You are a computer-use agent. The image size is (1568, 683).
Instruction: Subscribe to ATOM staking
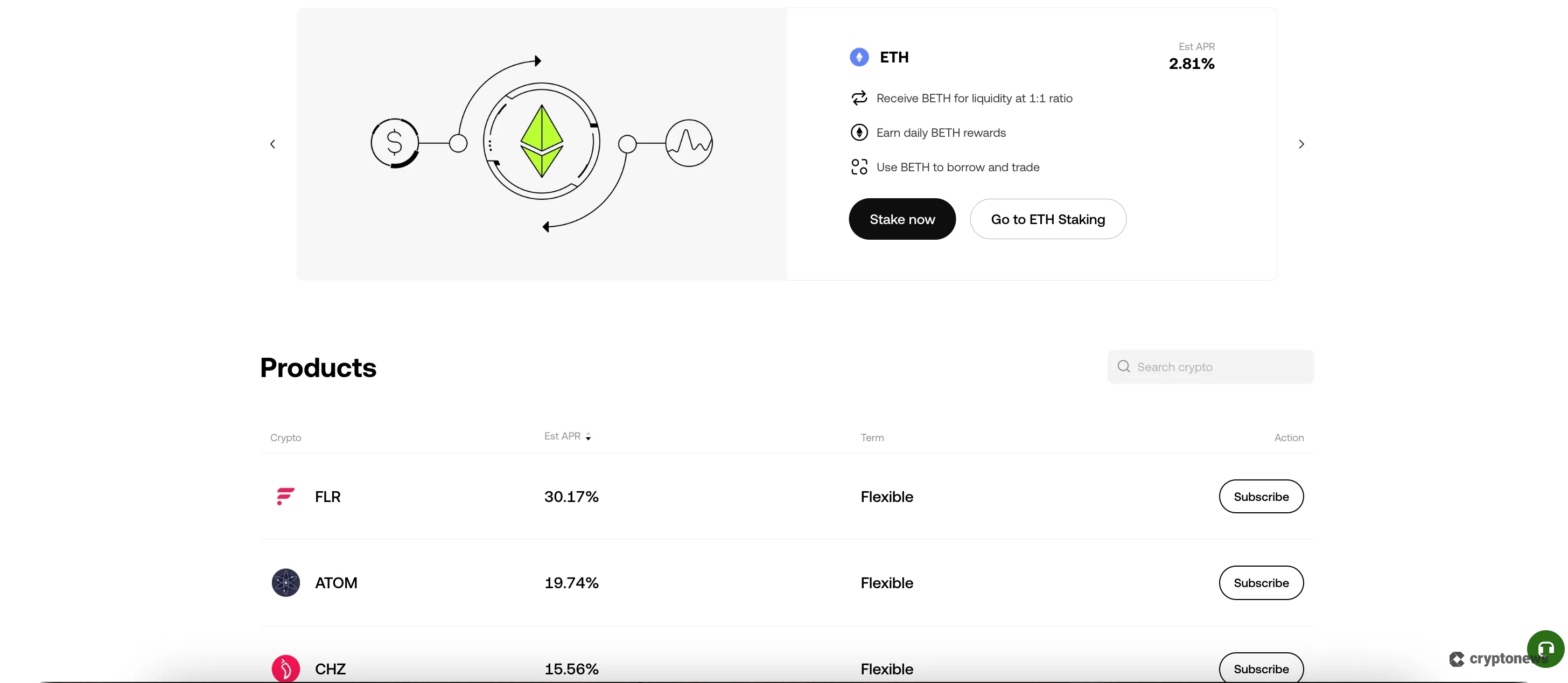1261,583
